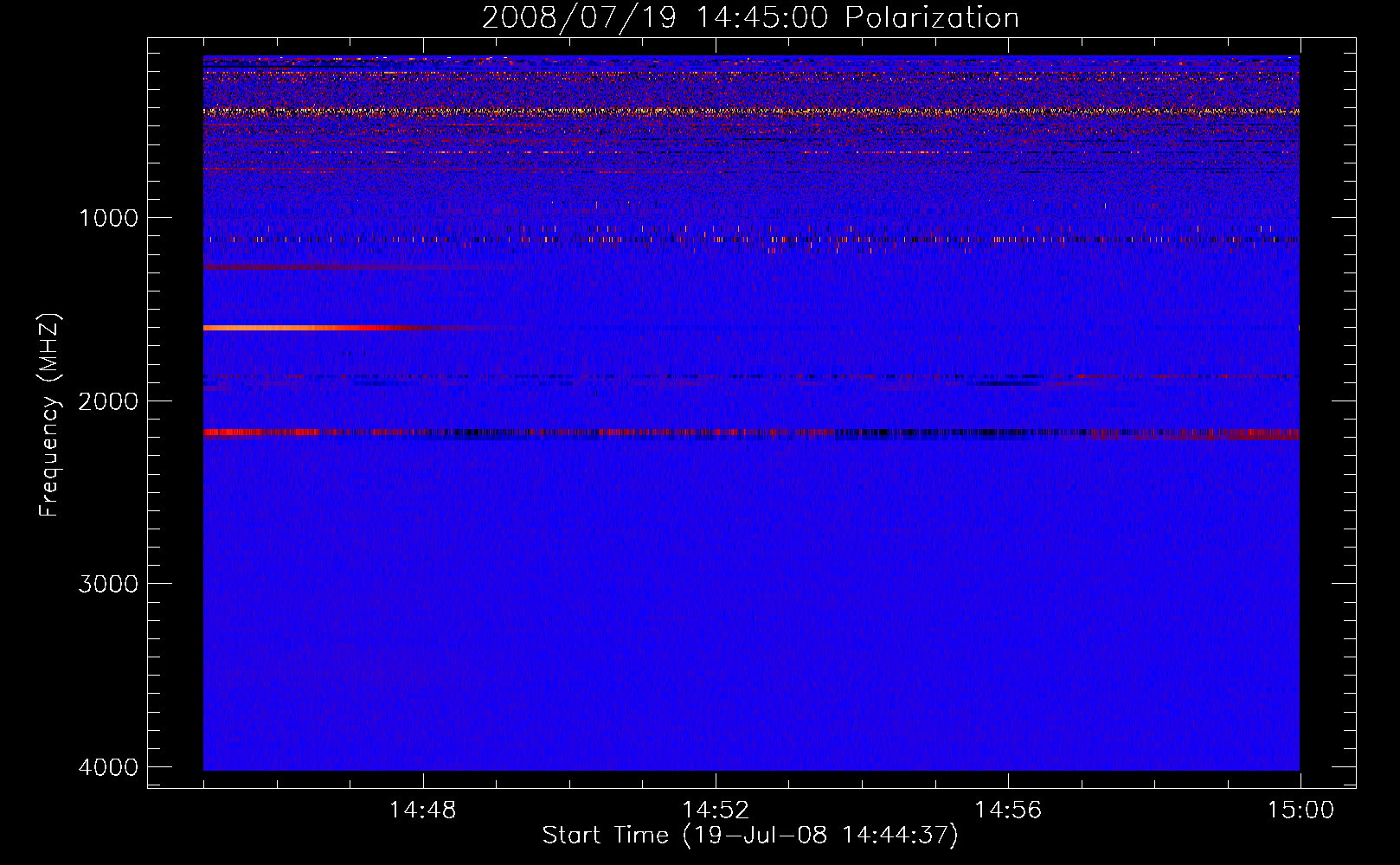
Task: Click the 3000 frequency tick label
Action: tap(108, 583)
